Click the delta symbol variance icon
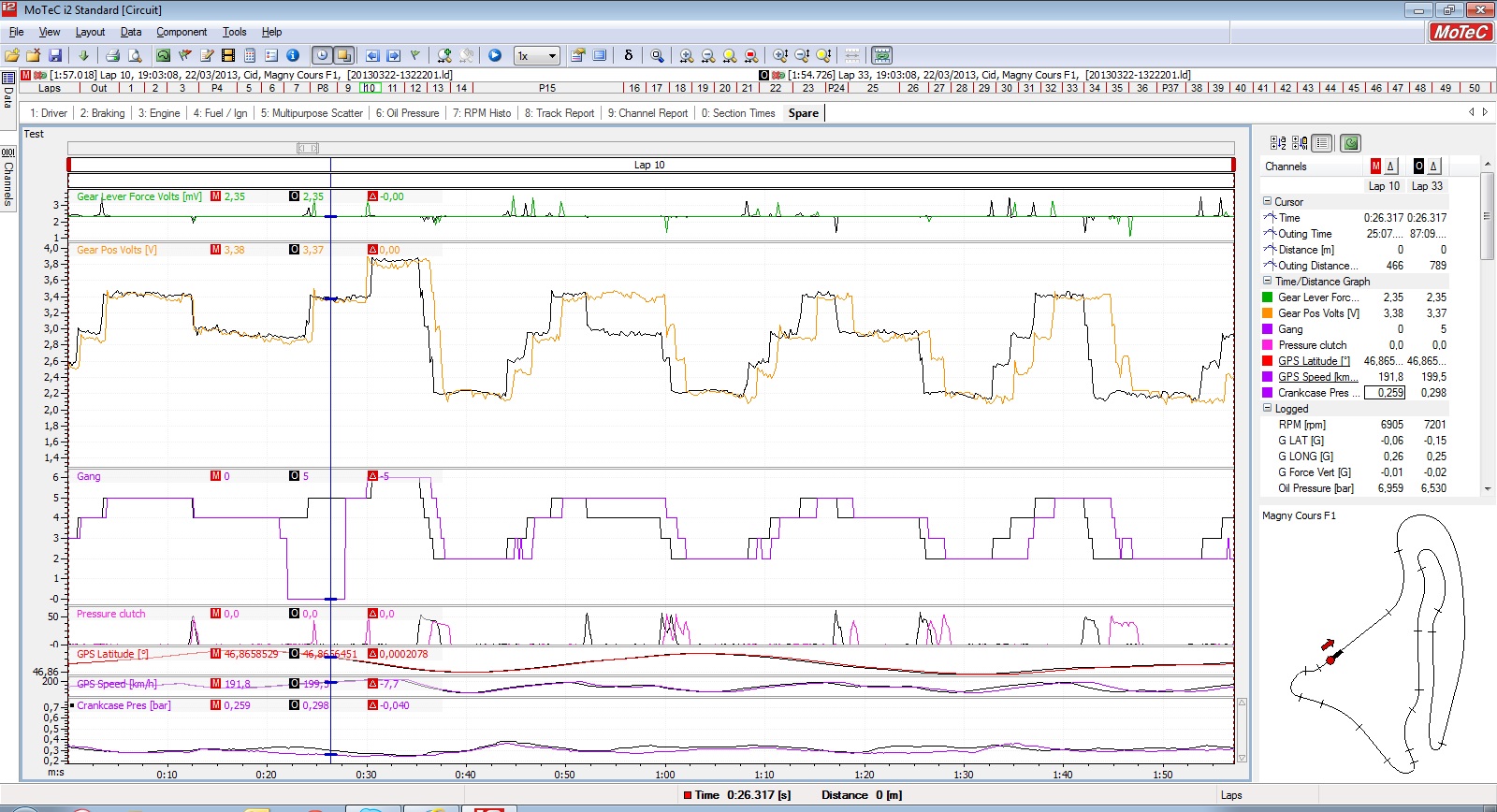The height and width of the screenshot is (812, 1497). [629, 55]
